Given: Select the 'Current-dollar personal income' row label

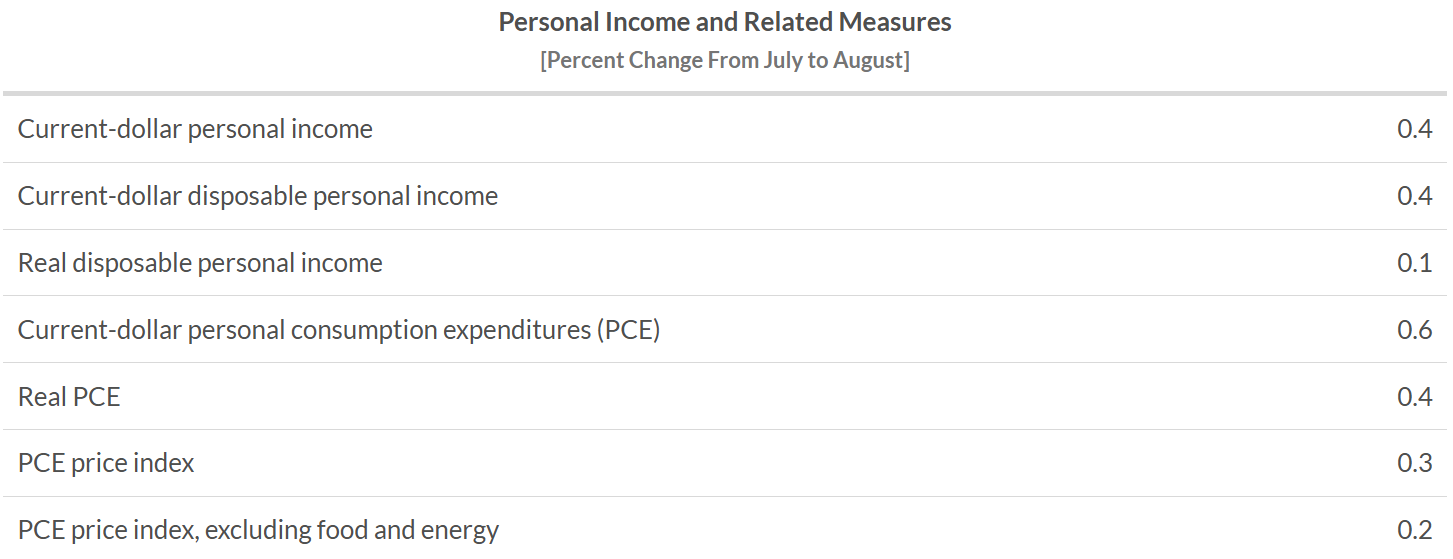Looking at the screenshot, I should (195, 129).
